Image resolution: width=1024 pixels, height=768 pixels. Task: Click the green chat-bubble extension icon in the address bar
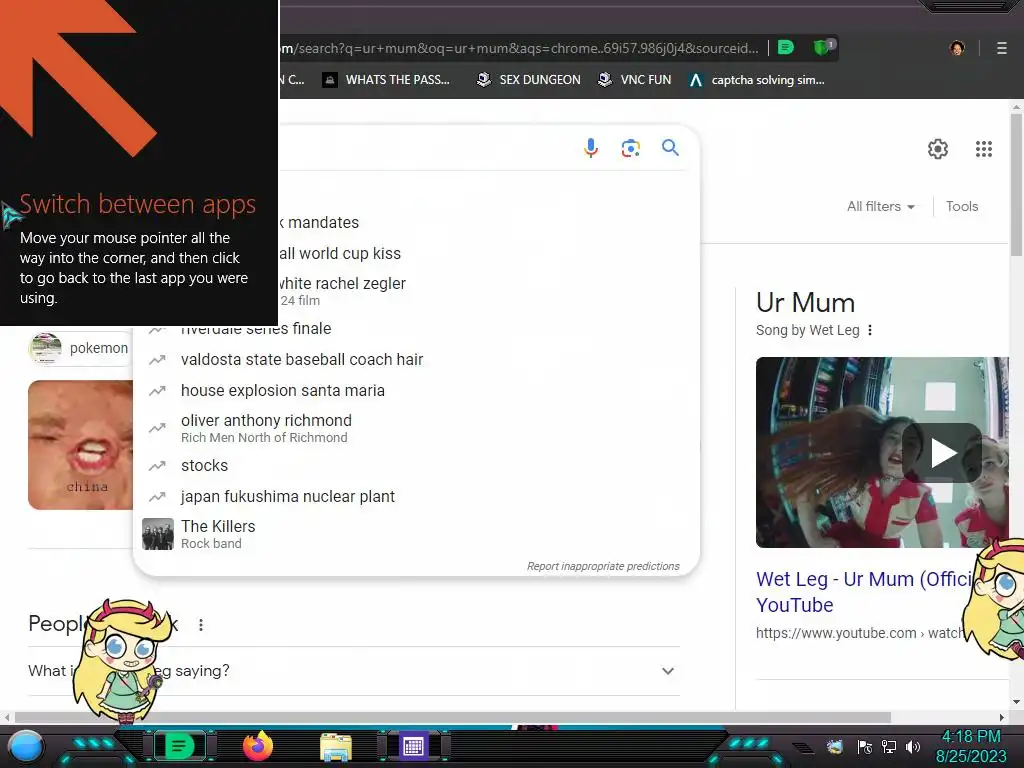coord(786,48)
